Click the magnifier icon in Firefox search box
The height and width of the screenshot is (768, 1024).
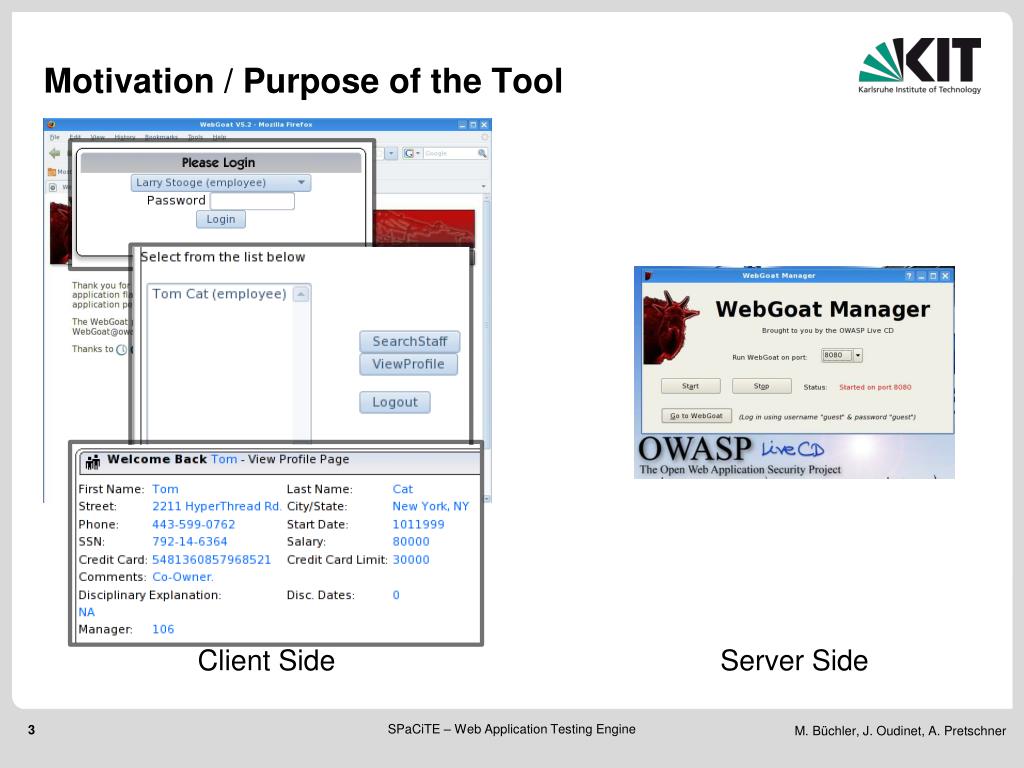point(482,153)
